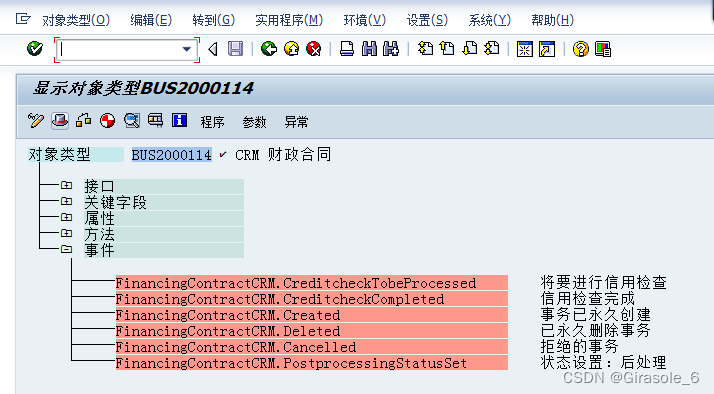
Task: Click the create shortcut icon
Action: point(547,49)
